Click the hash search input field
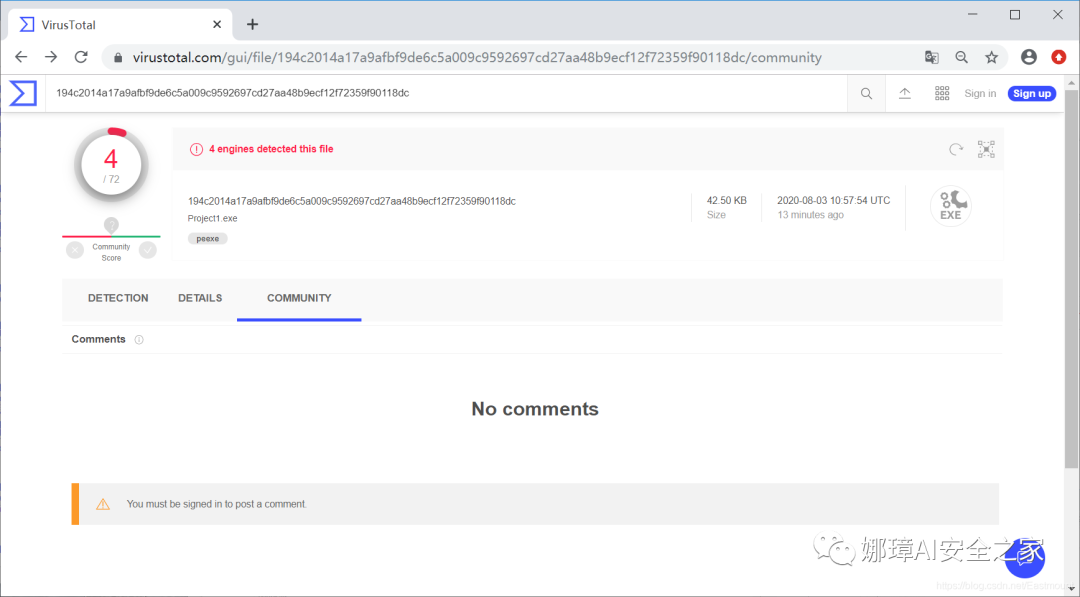 [x=446, y=93]
